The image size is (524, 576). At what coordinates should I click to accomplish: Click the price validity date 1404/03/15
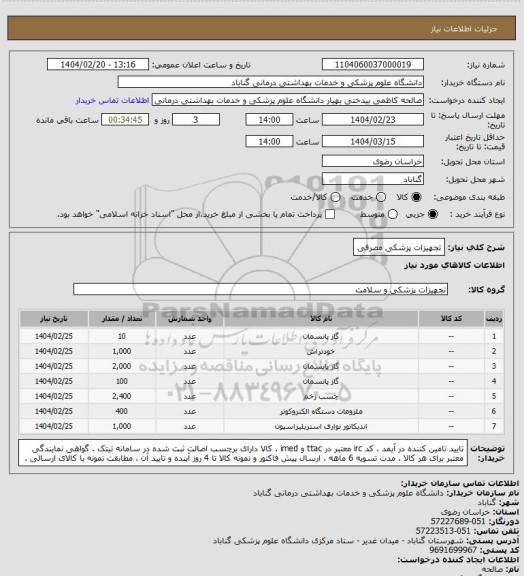(x=373, y=141)
